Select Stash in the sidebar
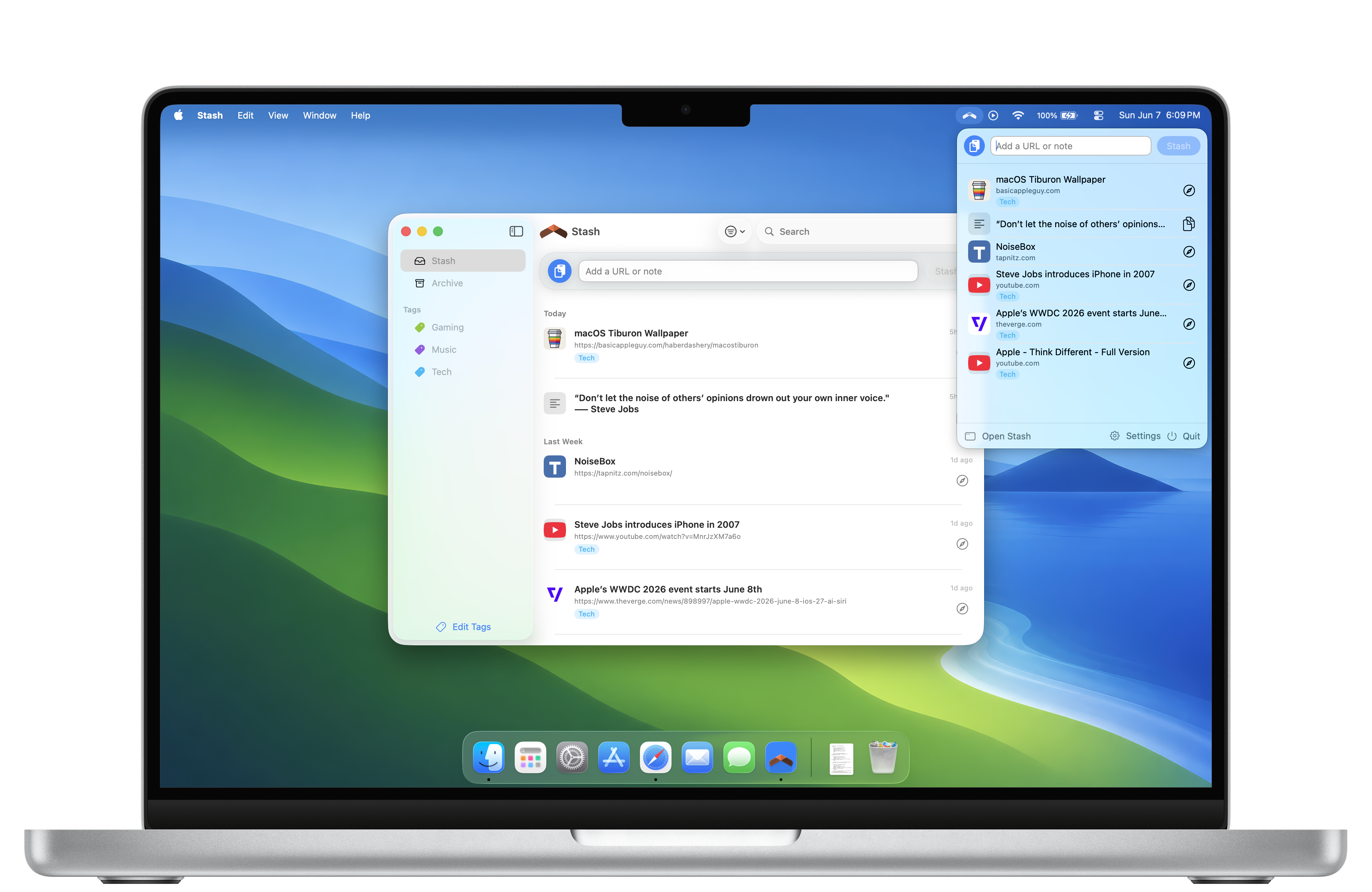This screenshot has width=1372, height=892. 463,261
